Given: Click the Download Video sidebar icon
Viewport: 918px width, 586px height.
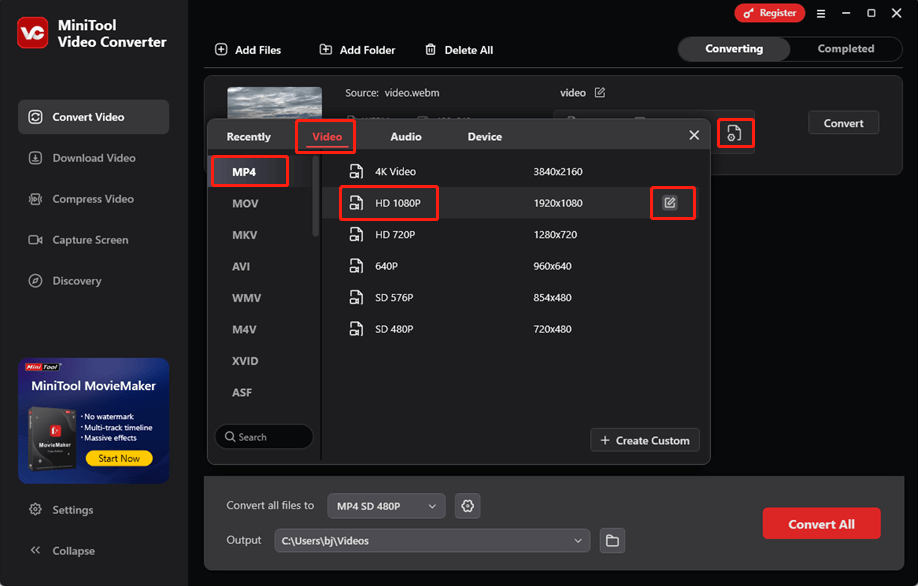Looking at the screenshot, I should coord(35,158).
